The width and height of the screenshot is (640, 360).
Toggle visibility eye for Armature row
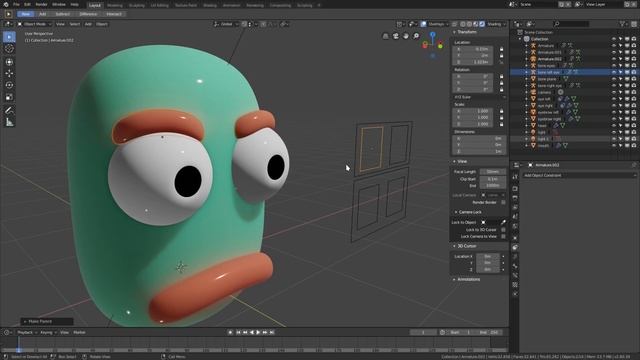pyautogui.click(x=614, y=46)
